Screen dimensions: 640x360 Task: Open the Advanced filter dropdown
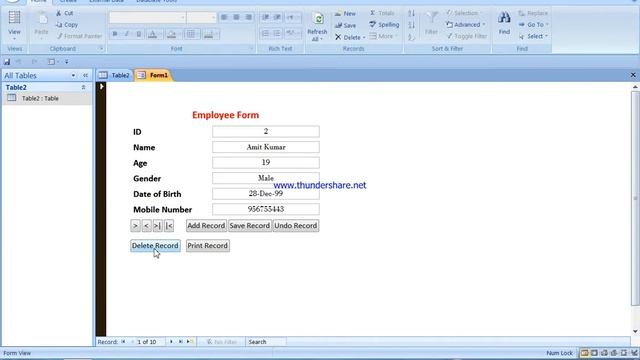tap(466, 25)
